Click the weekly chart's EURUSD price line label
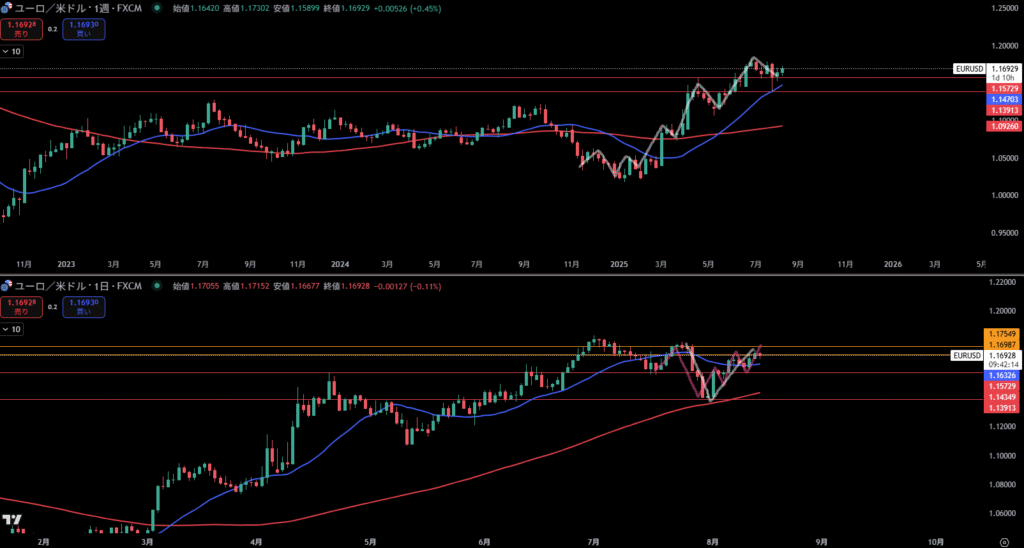This screenshot has height=548, width=1024. [968, 69]
